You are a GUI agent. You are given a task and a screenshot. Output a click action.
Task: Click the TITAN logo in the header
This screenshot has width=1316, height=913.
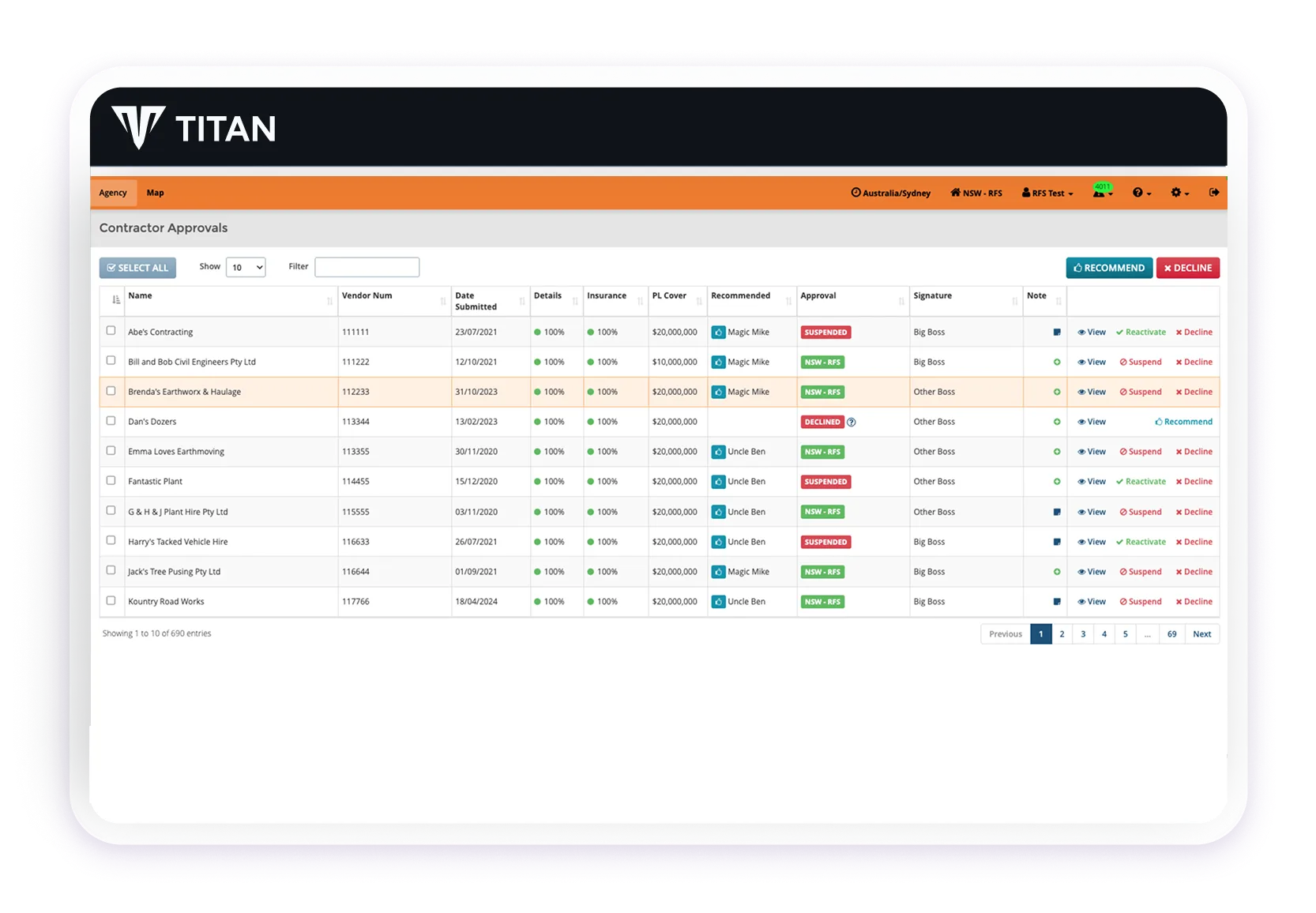(193, 126)
